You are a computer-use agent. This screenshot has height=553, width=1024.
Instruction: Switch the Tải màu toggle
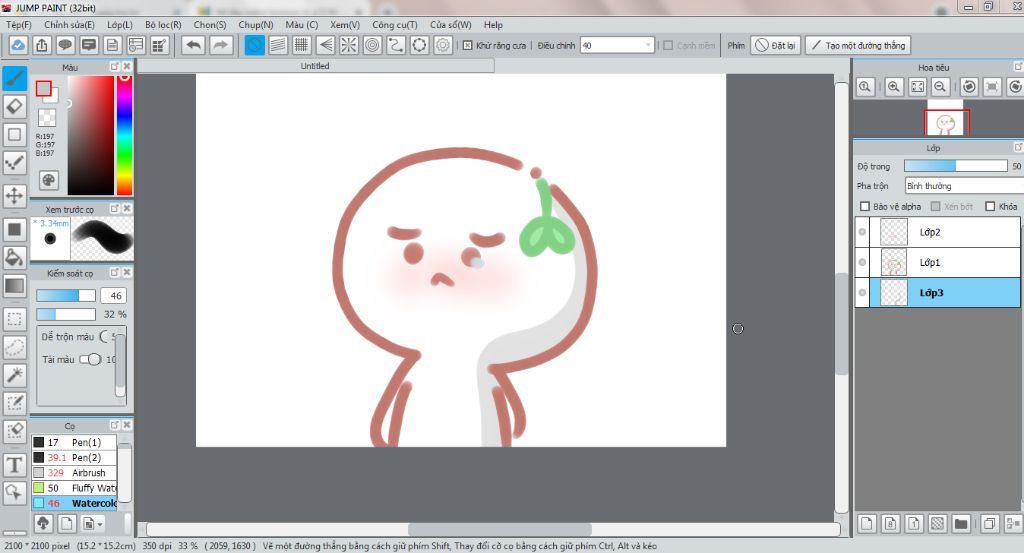point(91,359)
